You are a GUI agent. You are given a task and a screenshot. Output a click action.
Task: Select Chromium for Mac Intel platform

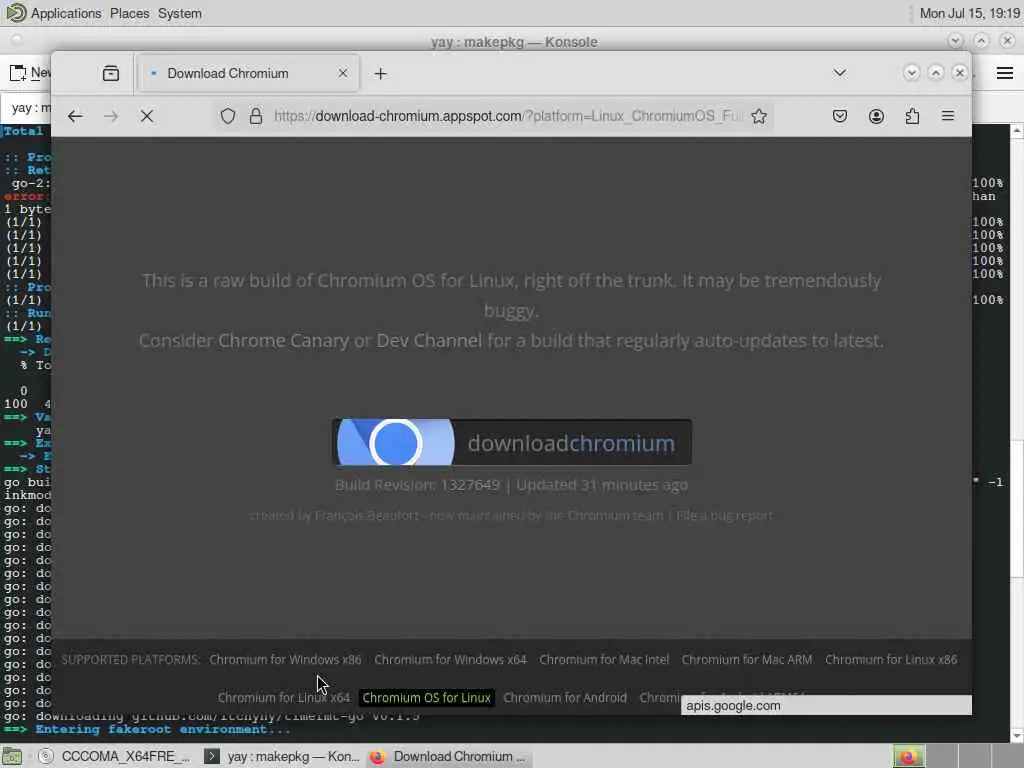pyautogui.click(x=604, y=660)
